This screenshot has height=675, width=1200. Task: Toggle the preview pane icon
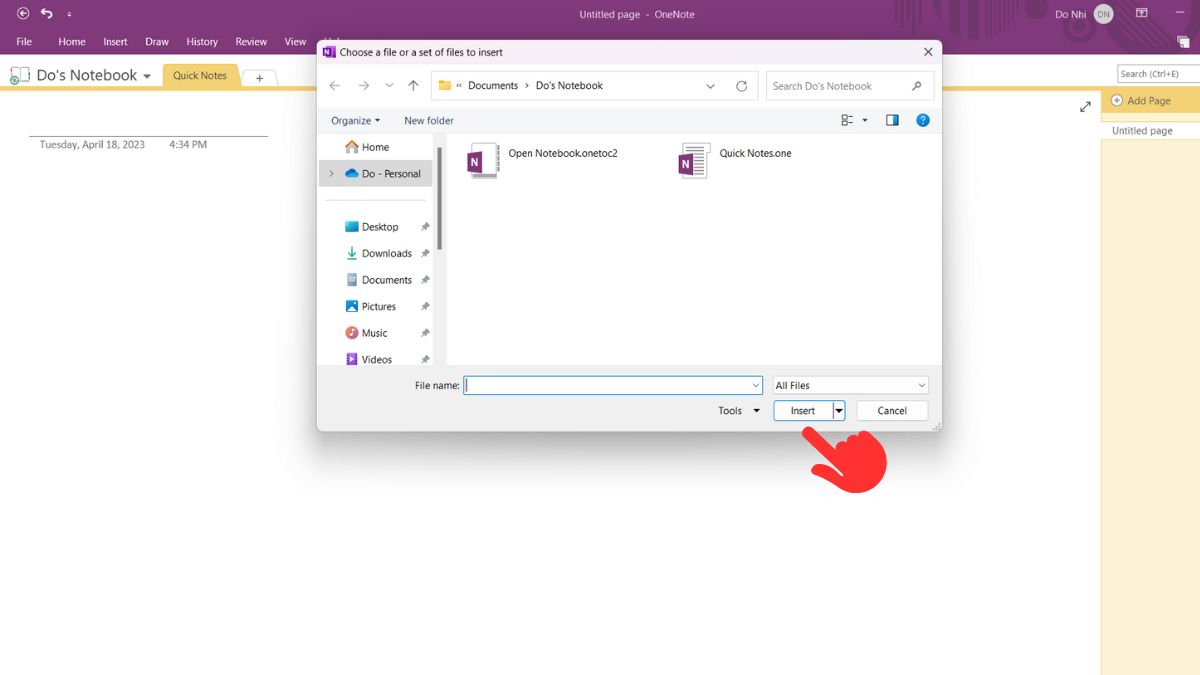point(892,120)
